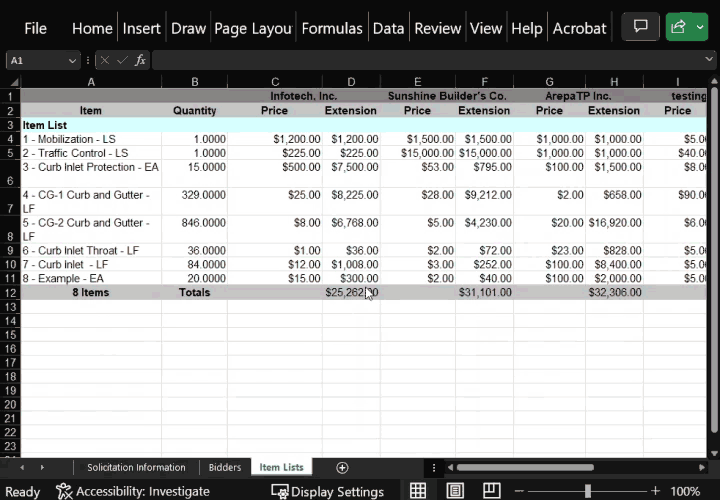This screenshot has height=500, width=720.
Task: Open the Data ribbon tab
Action: click(x=388, y=28)
